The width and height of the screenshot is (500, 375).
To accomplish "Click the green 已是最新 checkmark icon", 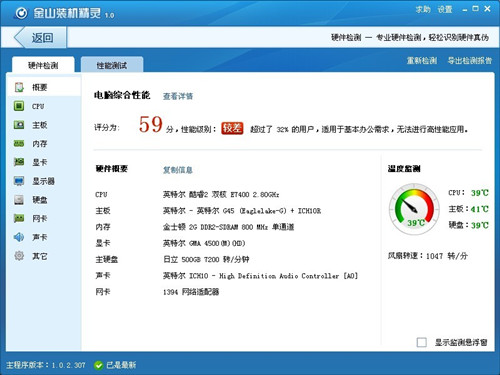I will 98,365.
